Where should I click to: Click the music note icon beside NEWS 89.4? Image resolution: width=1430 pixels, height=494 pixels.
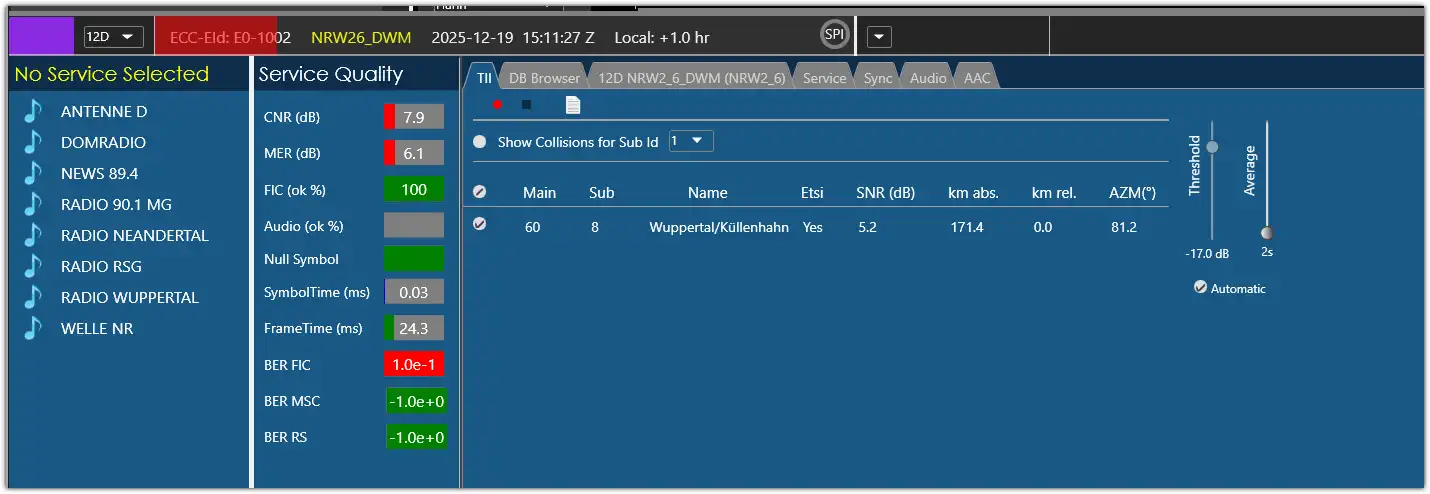pyautogui.click(x=35, y=173)
